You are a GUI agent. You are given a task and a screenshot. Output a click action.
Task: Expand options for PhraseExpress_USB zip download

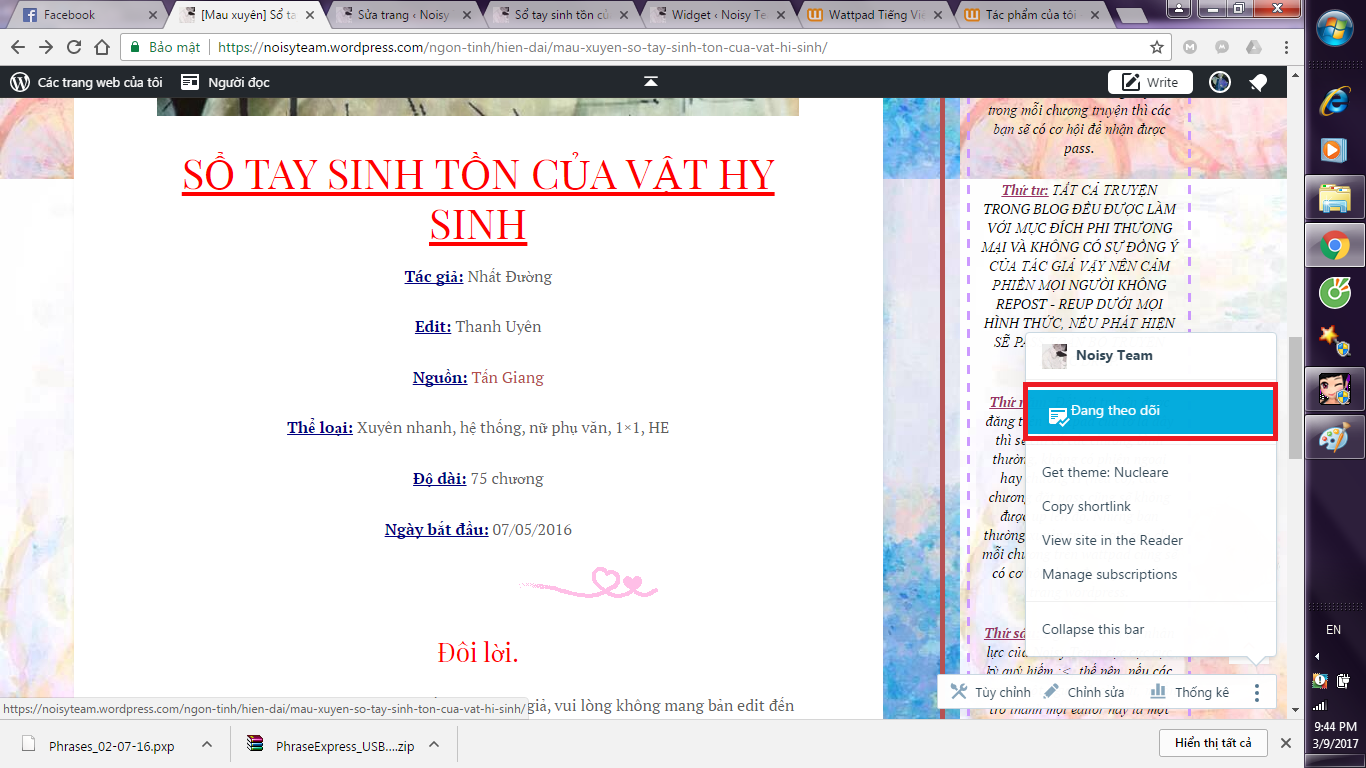pos(434,744)
